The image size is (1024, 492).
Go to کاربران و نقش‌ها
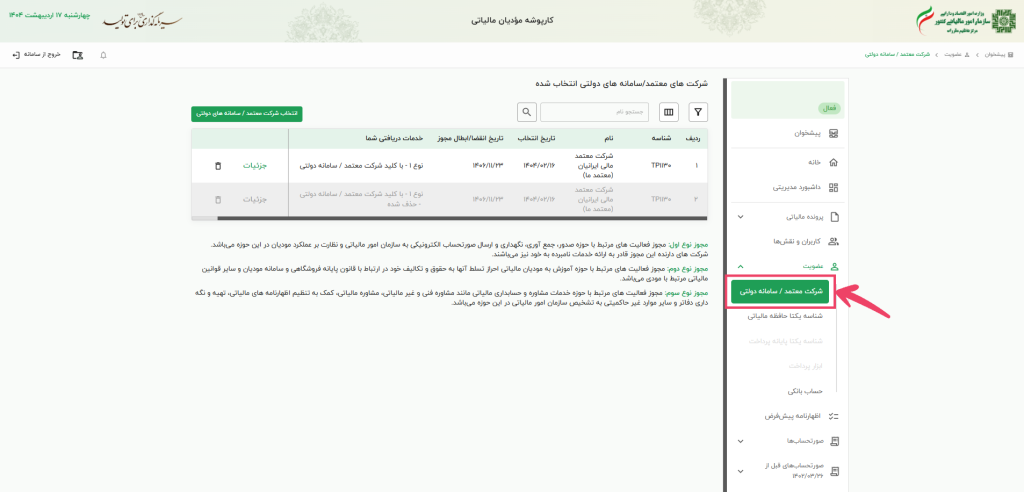[797, 241]
